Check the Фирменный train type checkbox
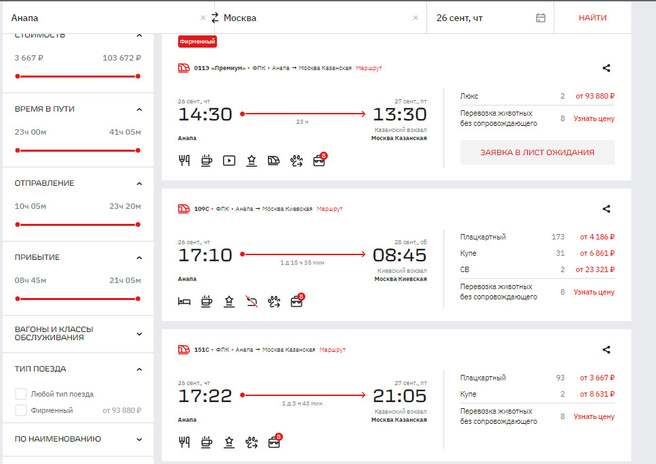 pos(21,410)
